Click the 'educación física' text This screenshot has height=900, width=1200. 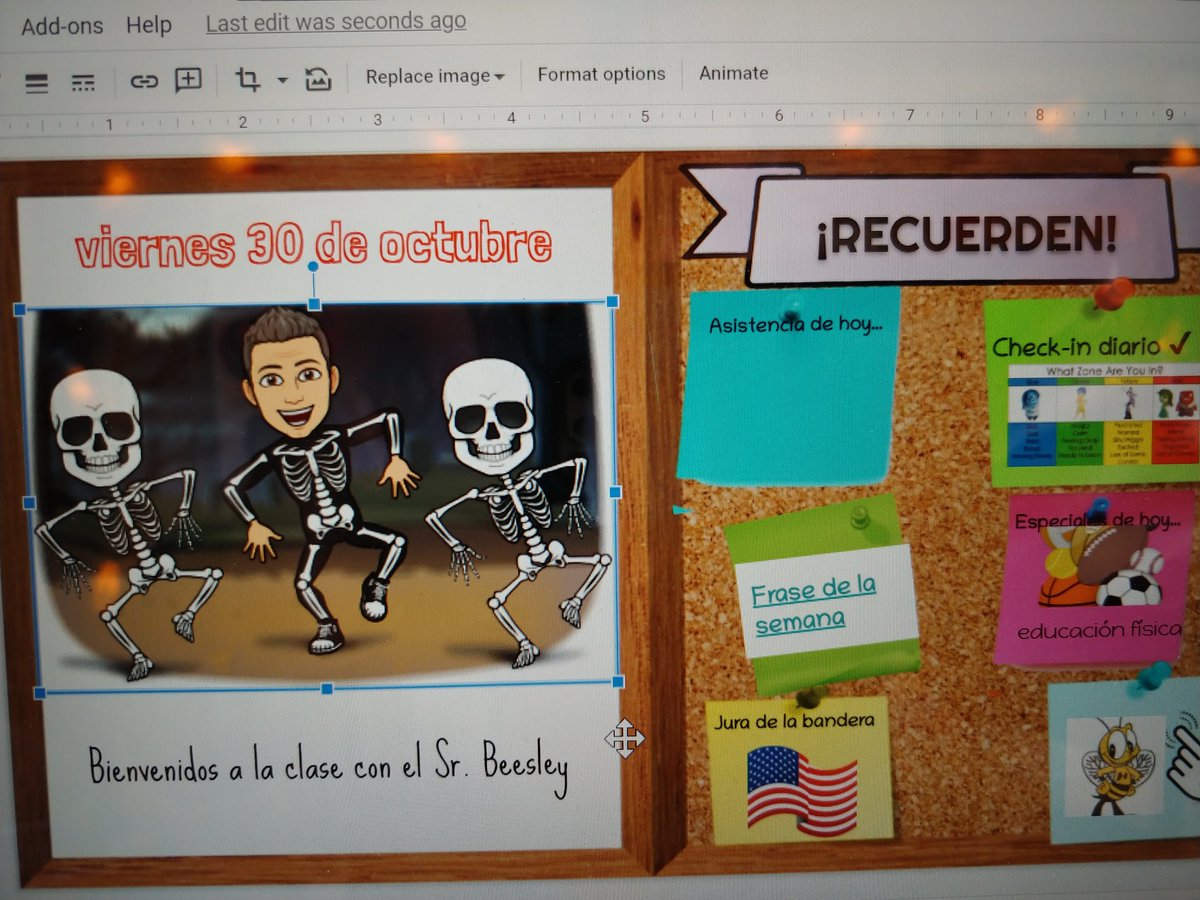pos(1099,630)
